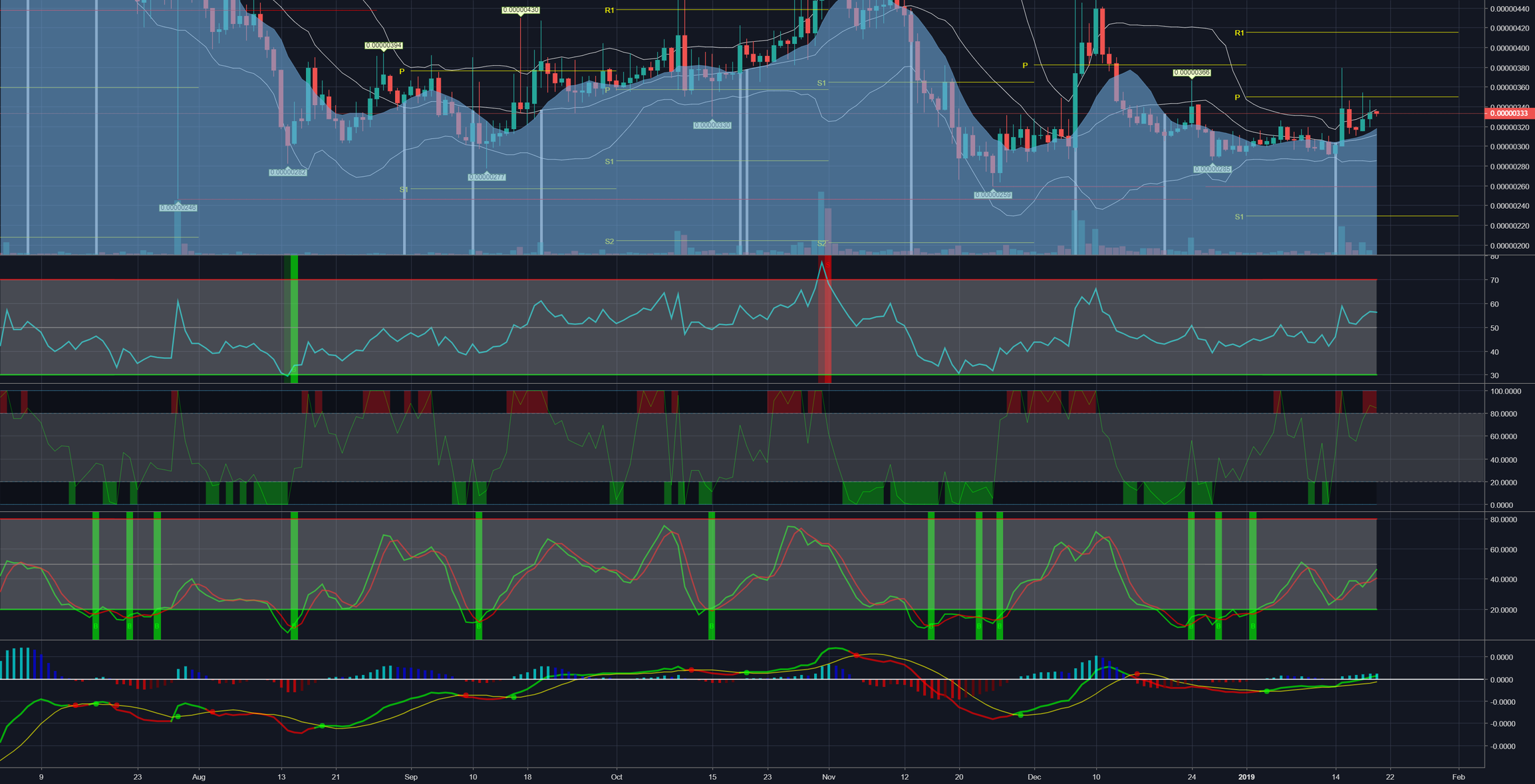Click the red 0.00000333 current price label
Viewport: 1535px width, 784px height.
point(1508,114)
